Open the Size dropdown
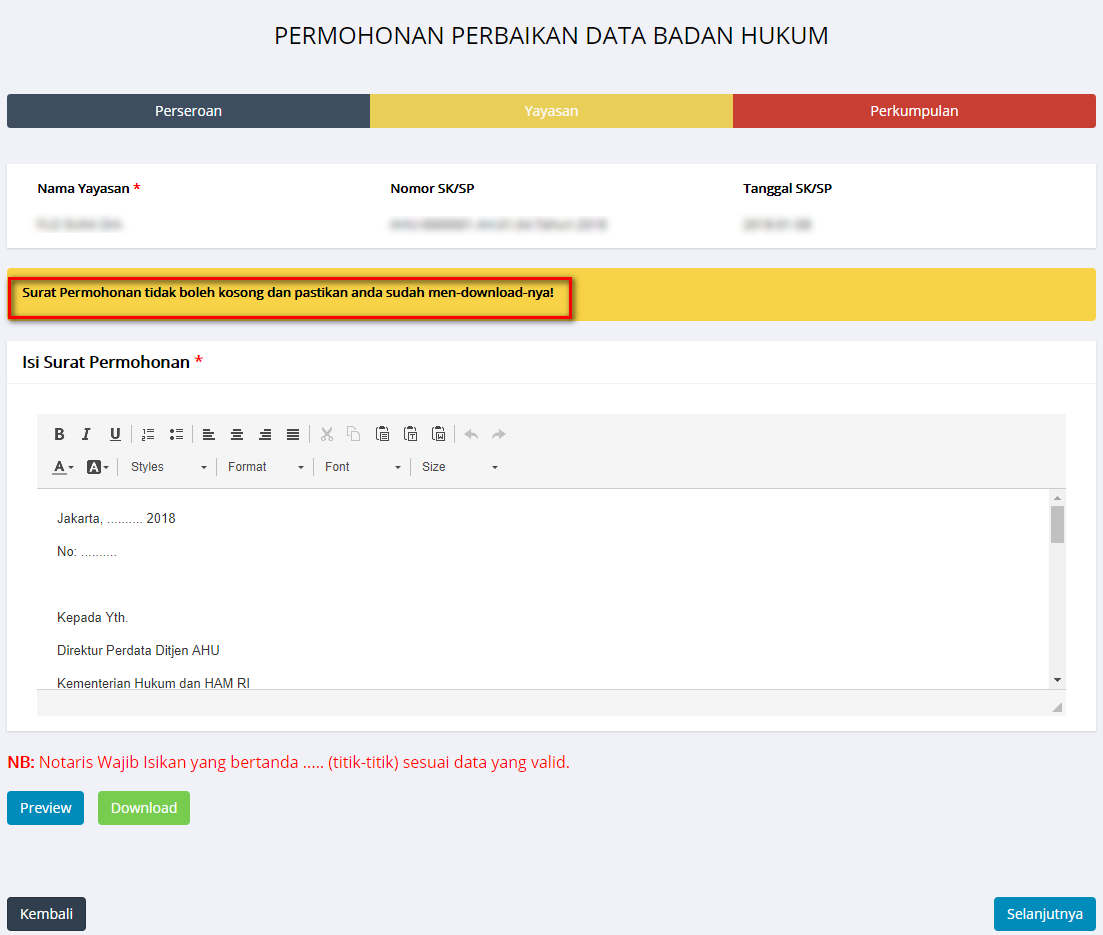Image resolution: width=1103 pixels, height=935 pixels. 459,467
